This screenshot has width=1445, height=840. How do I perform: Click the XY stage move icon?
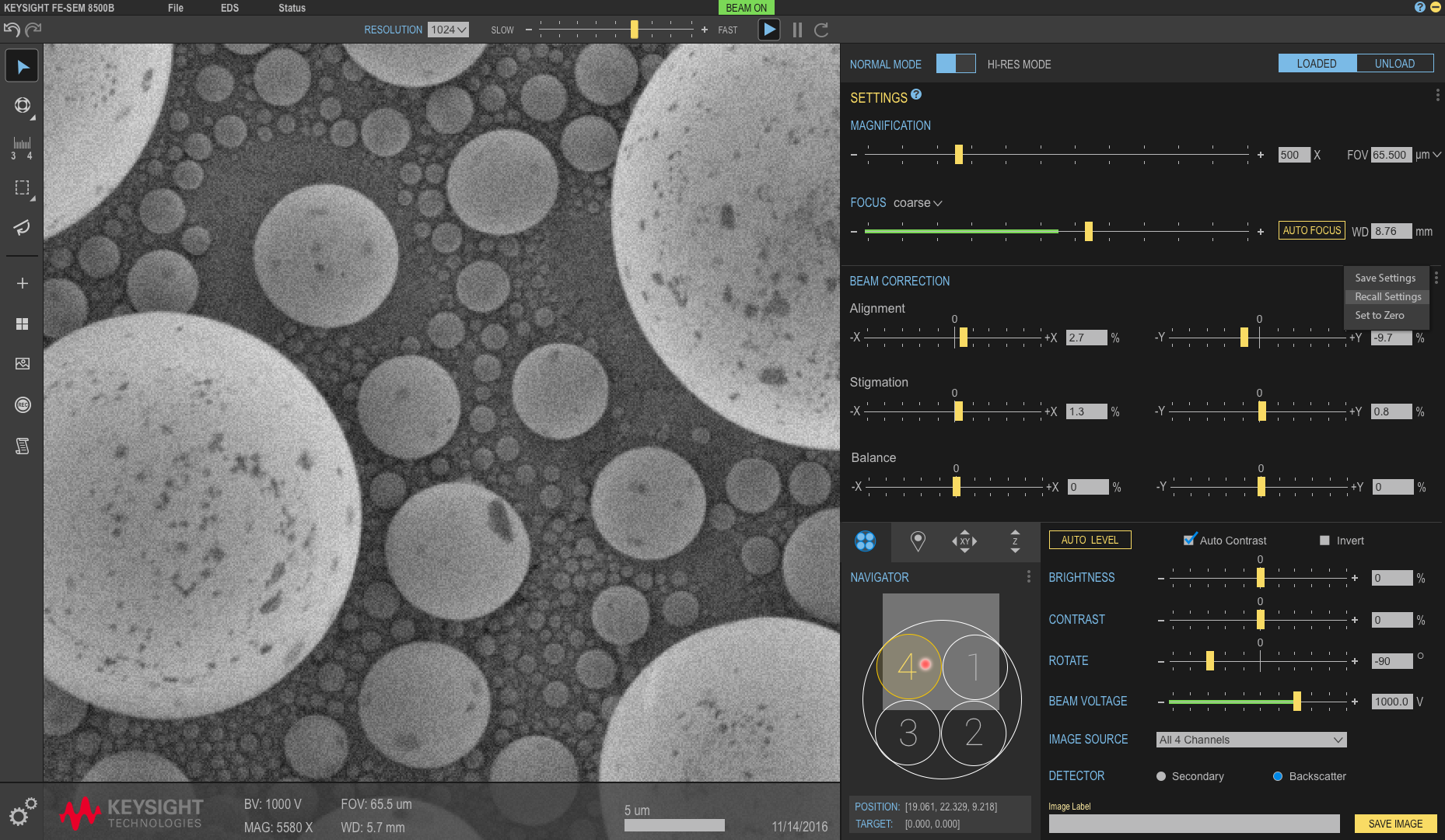964,541
